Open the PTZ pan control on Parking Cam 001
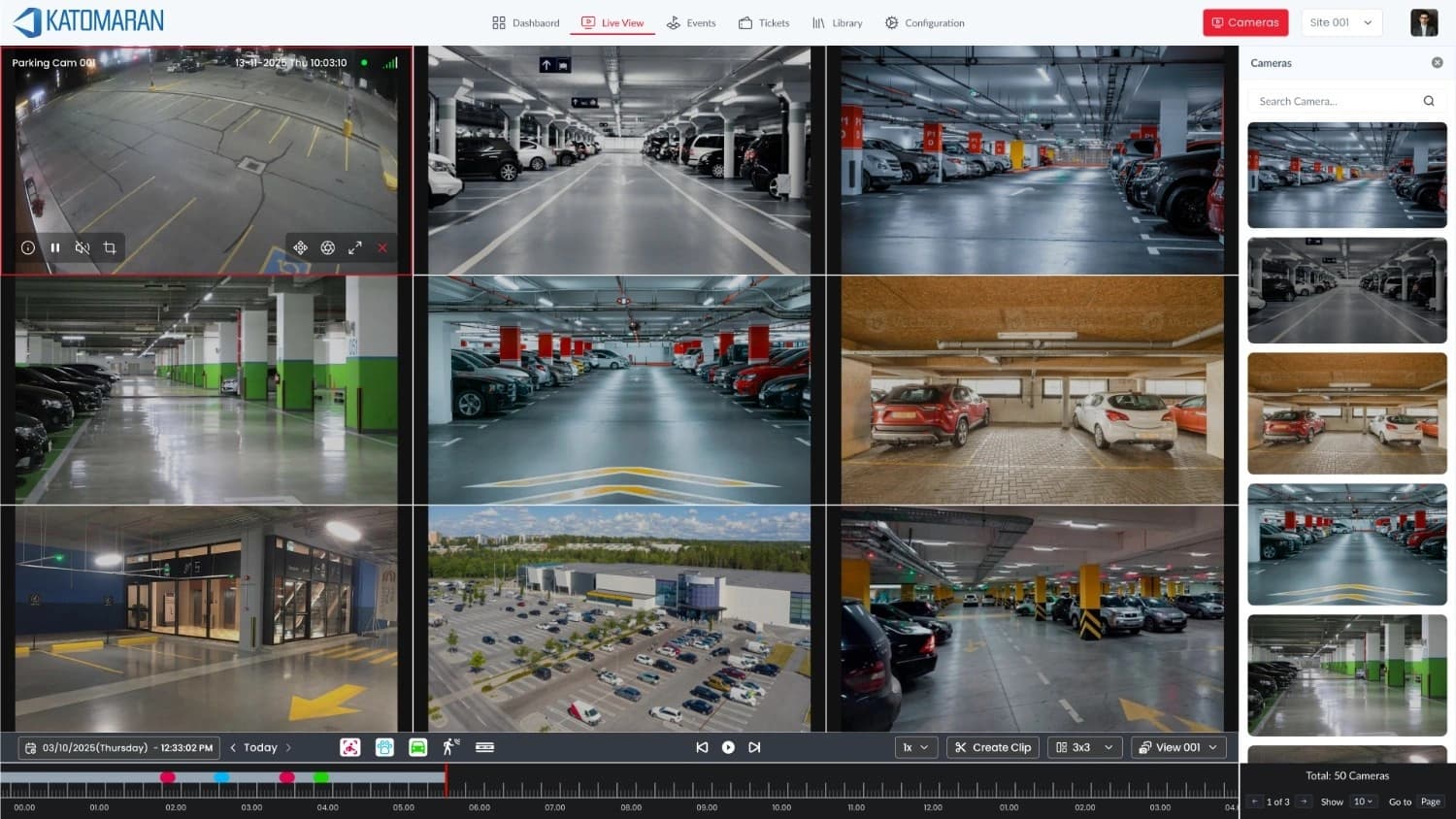 [x=301, y=247]
